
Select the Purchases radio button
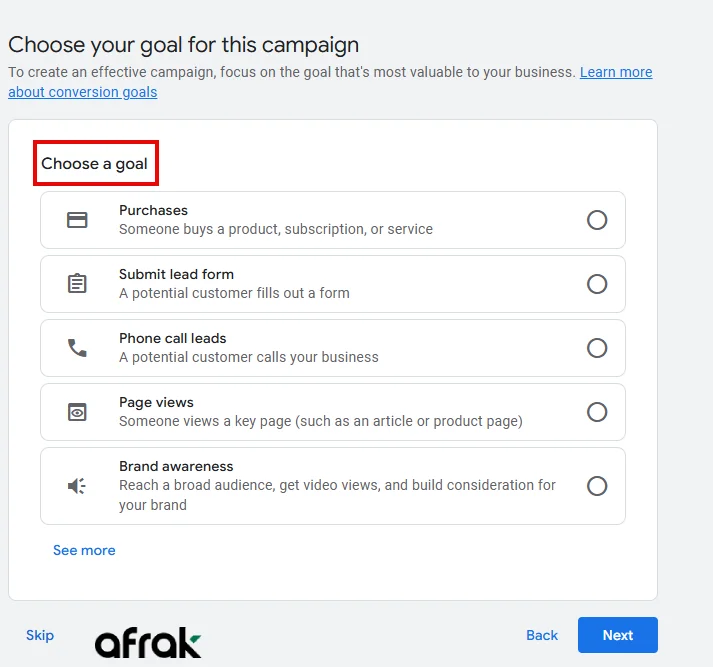point(597,220)
